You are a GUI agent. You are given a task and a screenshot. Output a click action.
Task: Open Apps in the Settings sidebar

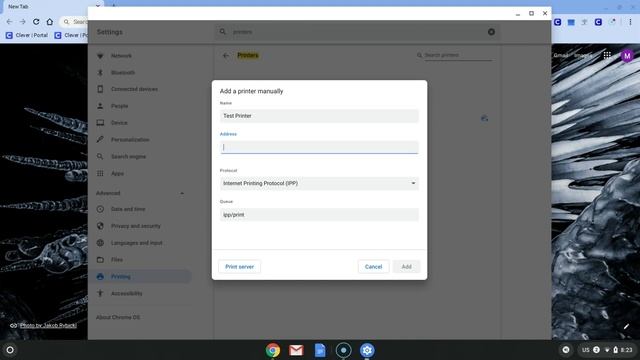(x=118, y=173)
